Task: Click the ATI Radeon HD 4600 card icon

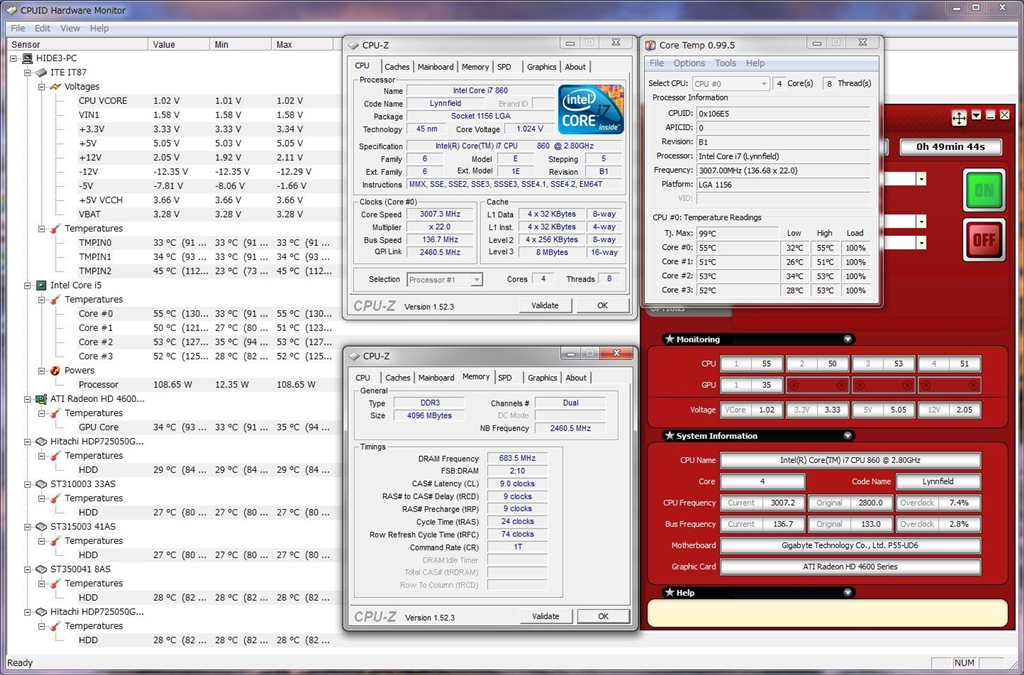Action: tap(41, 399)
